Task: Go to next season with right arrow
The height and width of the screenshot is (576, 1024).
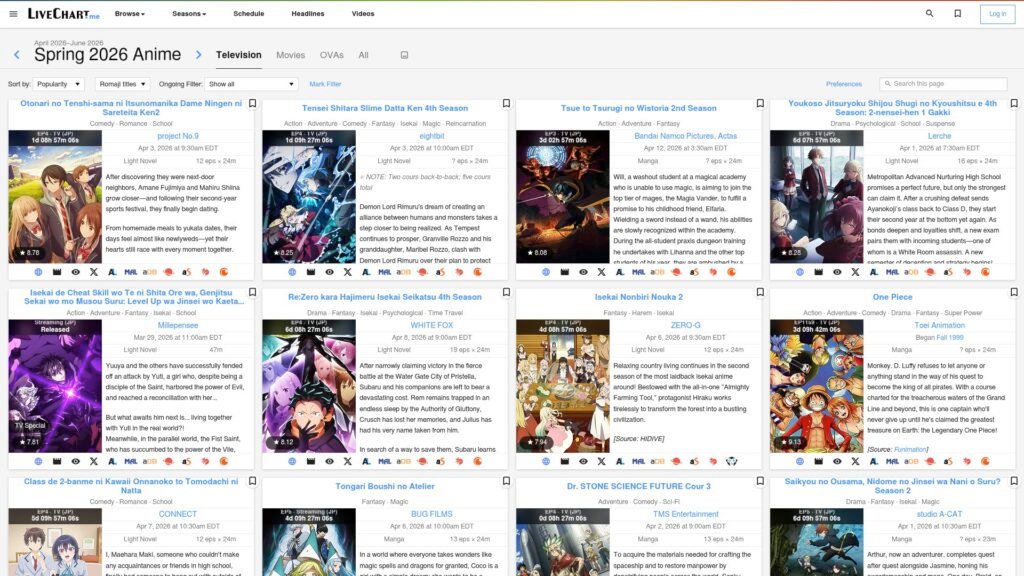Action: pyautogui.click(x=198, y=55)
